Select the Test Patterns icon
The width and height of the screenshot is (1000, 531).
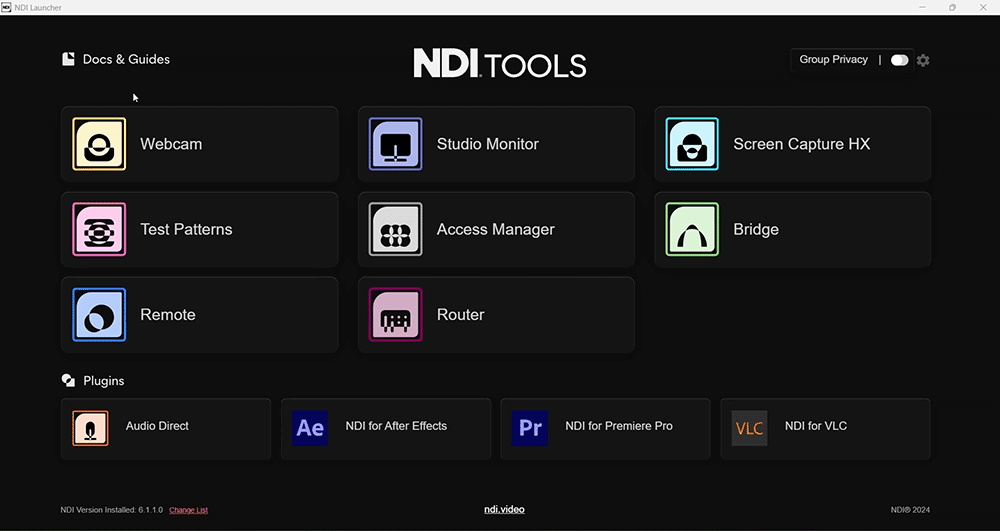click(x=99, y=229)
